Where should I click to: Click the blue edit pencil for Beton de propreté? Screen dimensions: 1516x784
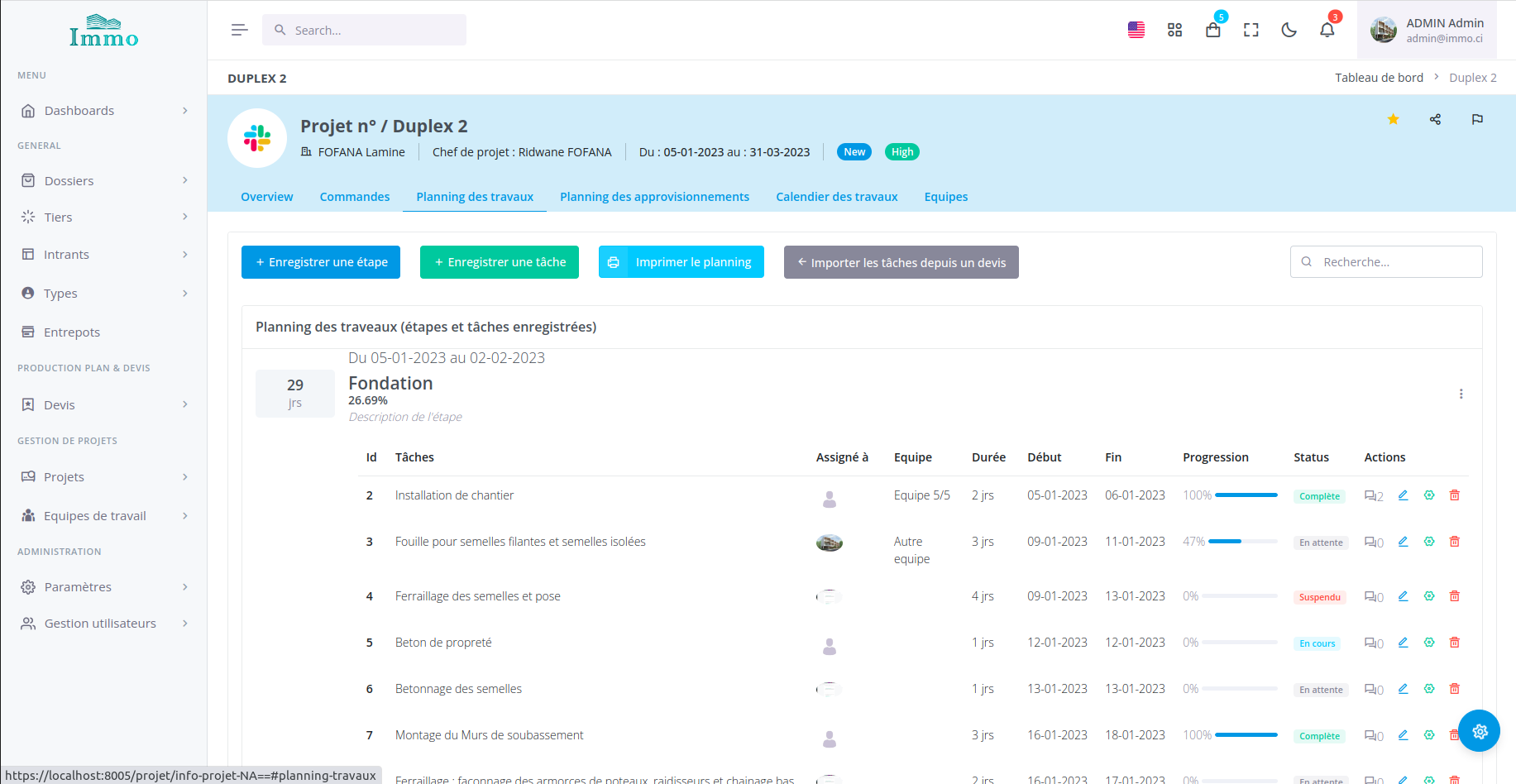[x=1403, y=643]
